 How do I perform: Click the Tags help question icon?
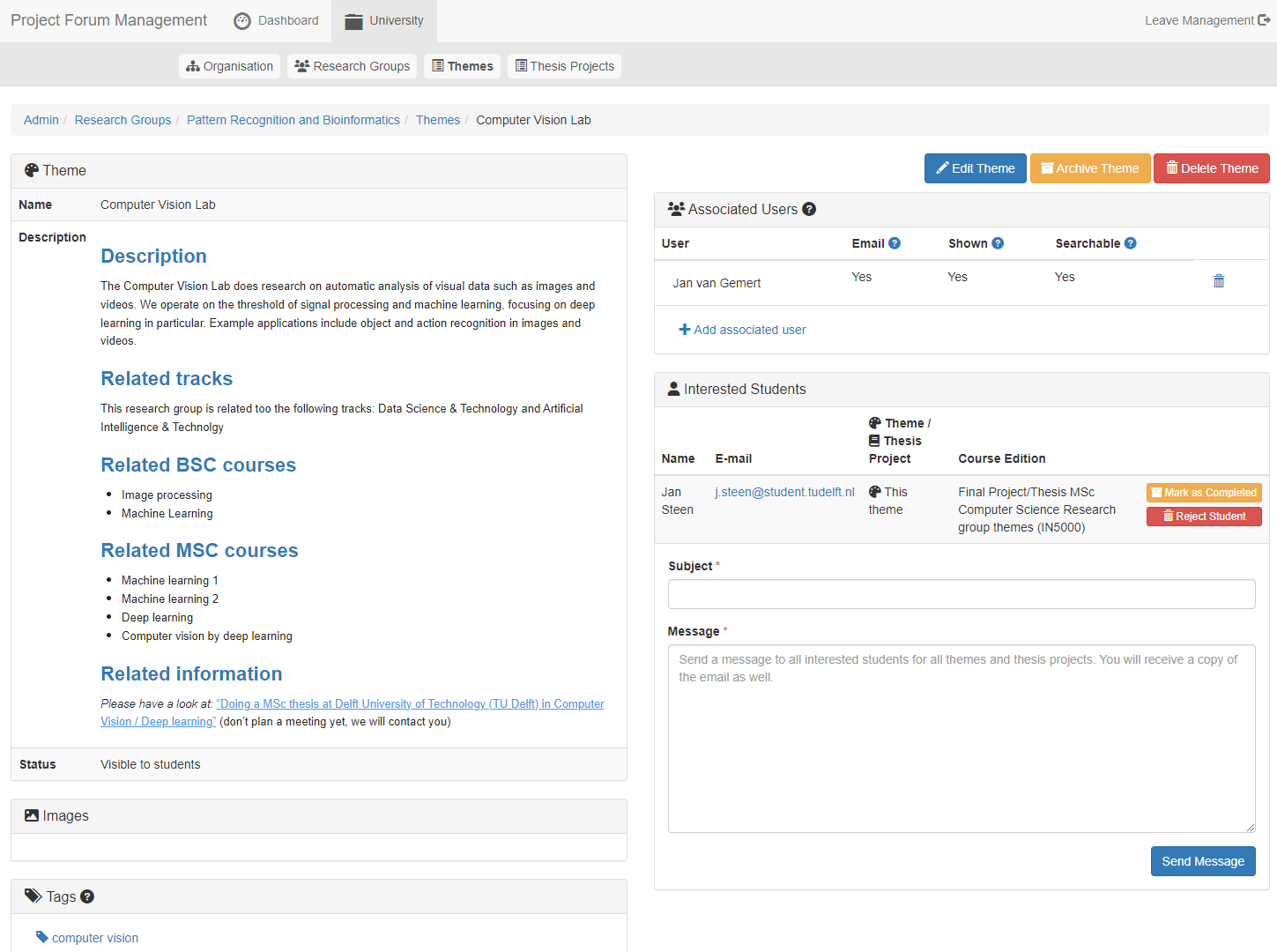[87, 896]
